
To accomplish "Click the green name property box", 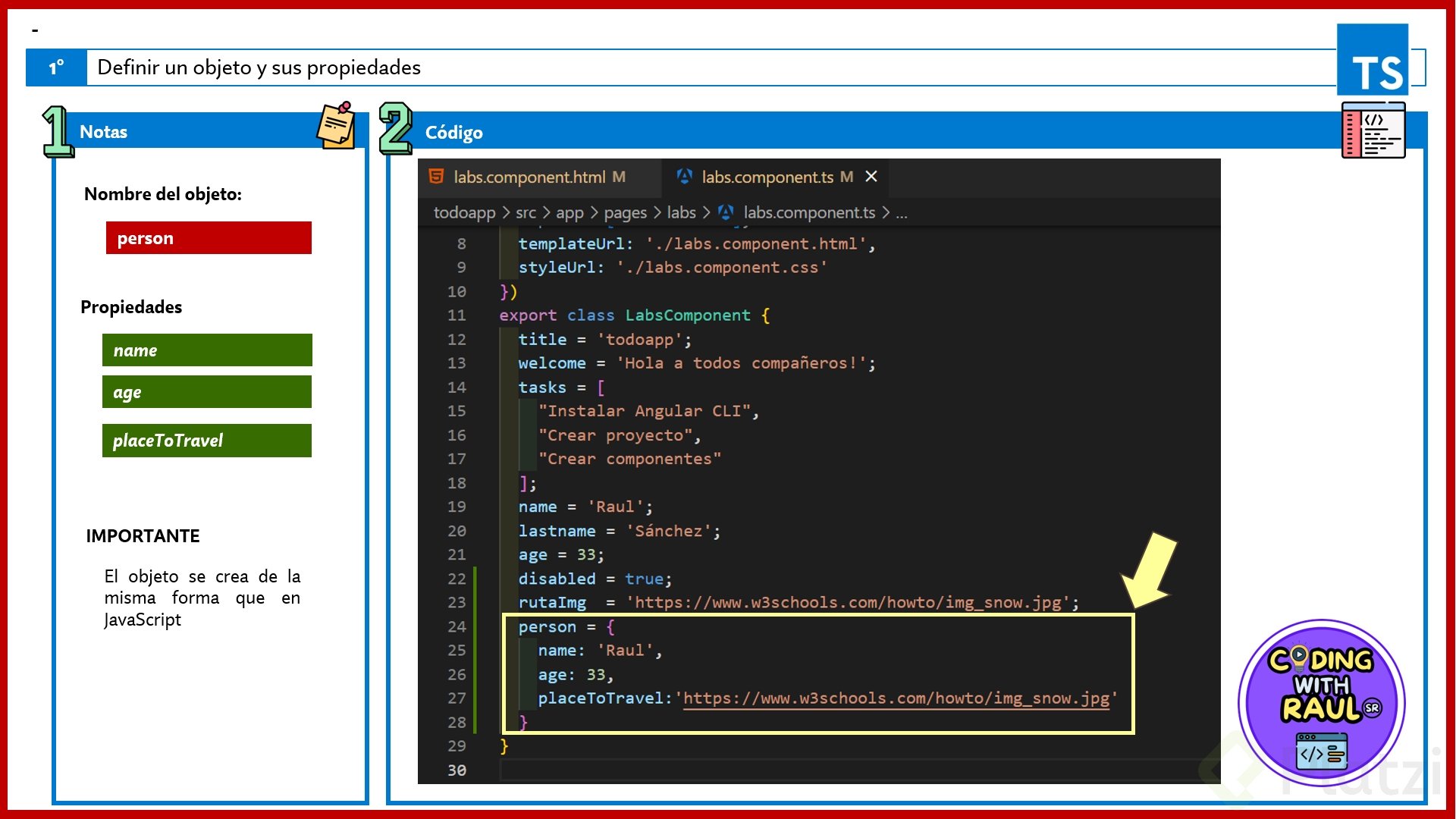I will click(207, 350).
